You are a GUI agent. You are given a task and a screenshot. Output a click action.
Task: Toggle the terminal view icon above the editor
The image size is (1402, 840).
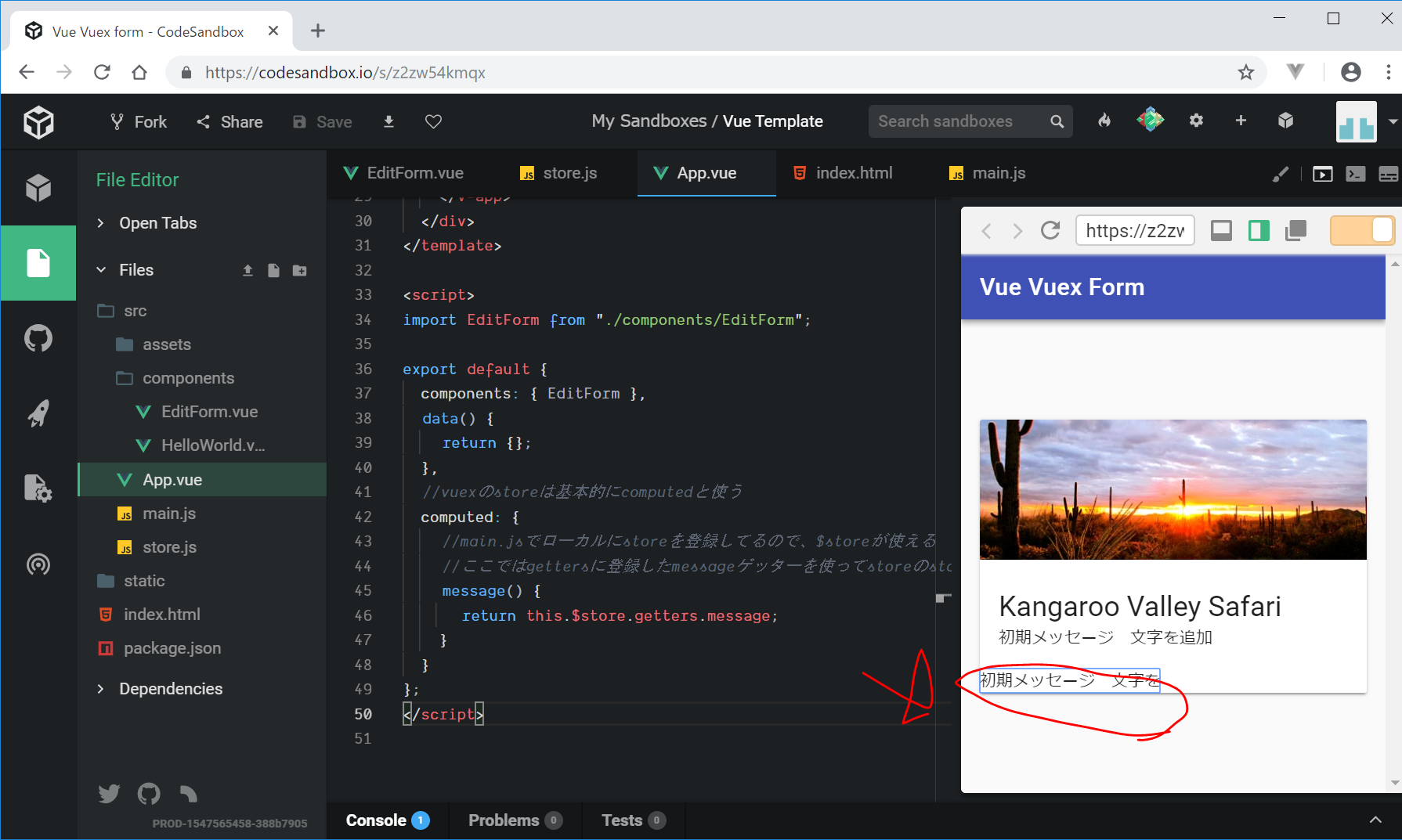(x=1355, y=174)
